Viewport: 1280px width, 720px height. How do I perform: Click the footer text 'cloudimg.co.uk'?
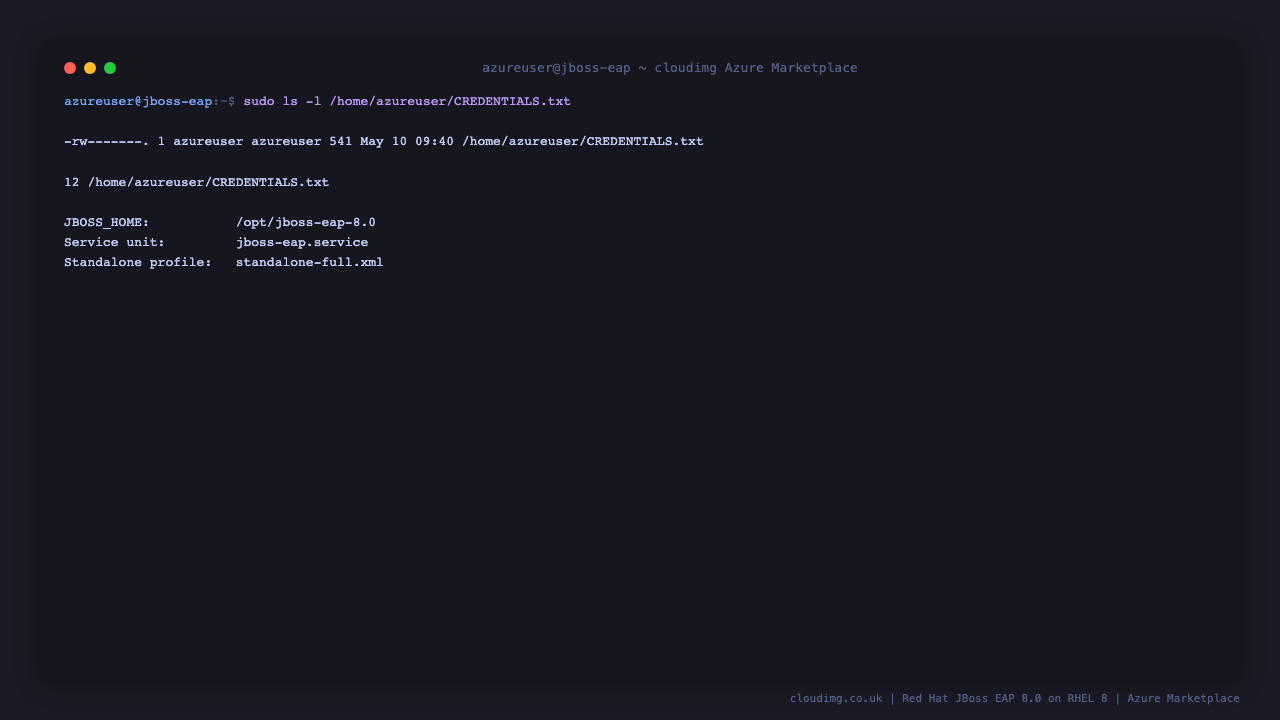[836, 698]
